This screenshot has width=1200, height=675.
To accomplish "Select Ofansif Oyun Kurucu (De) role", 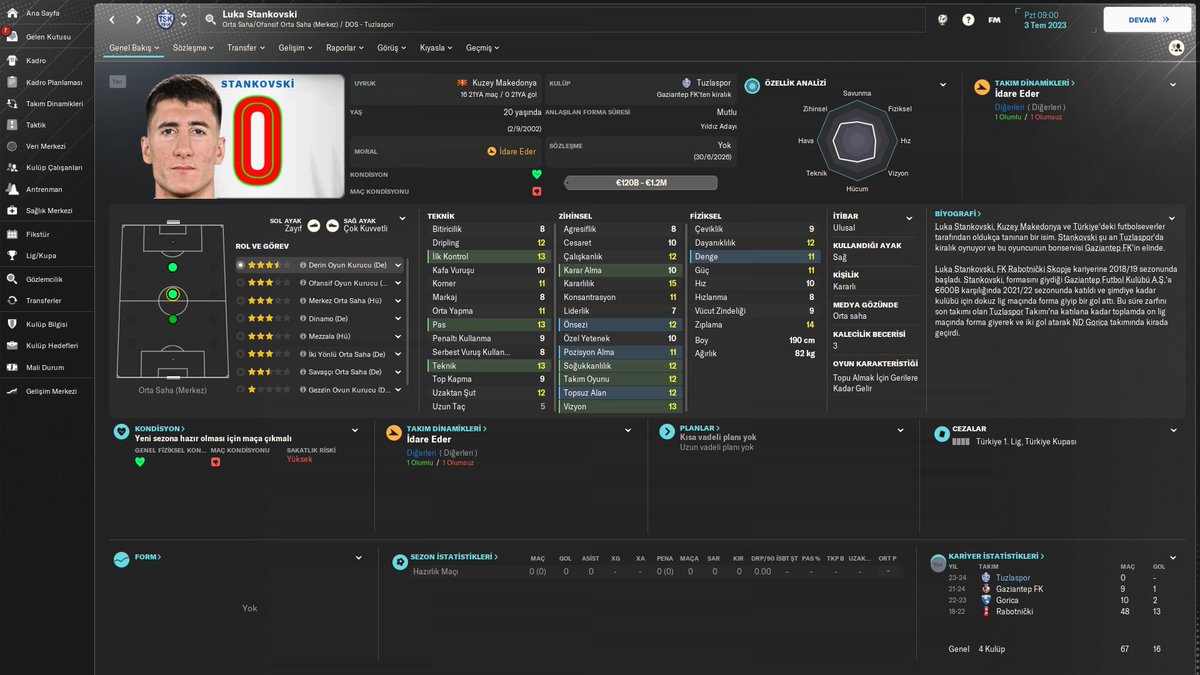I will [x=320, y=283].
